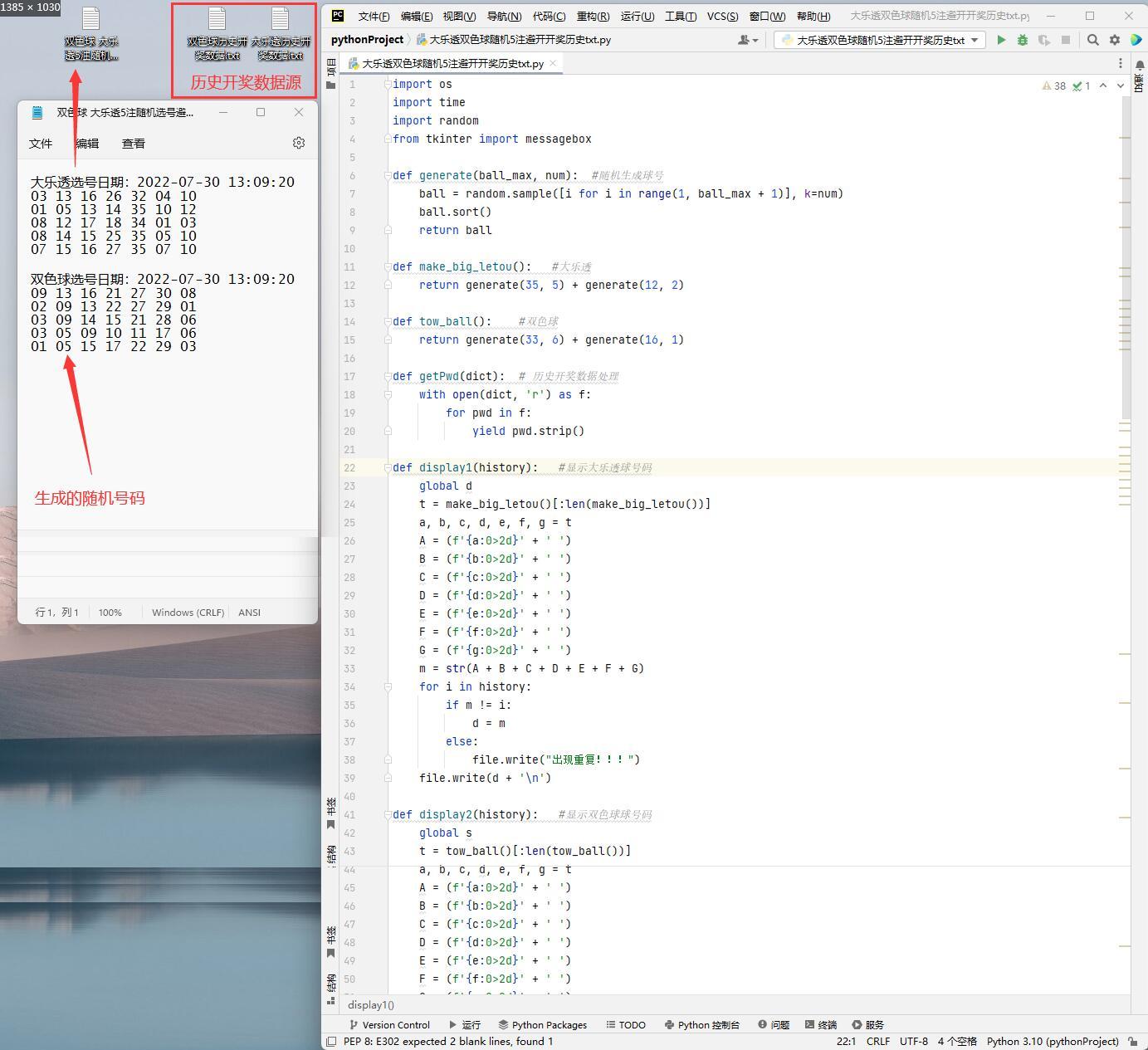
Task: Go to previous highlighted error arrow
Action: [x=1103, y=85]
